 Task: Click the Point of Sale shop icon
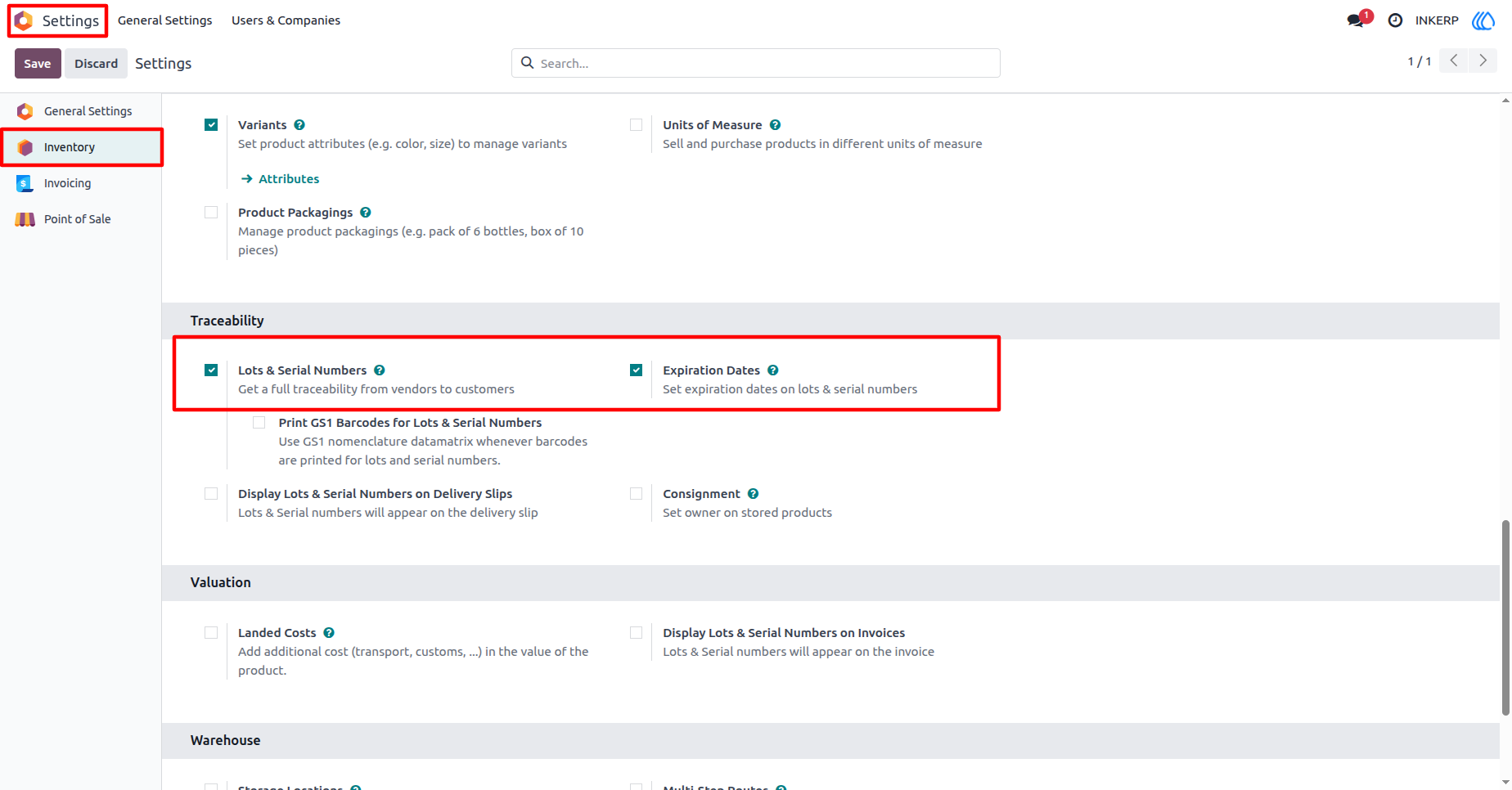click(x=25, y=219)
